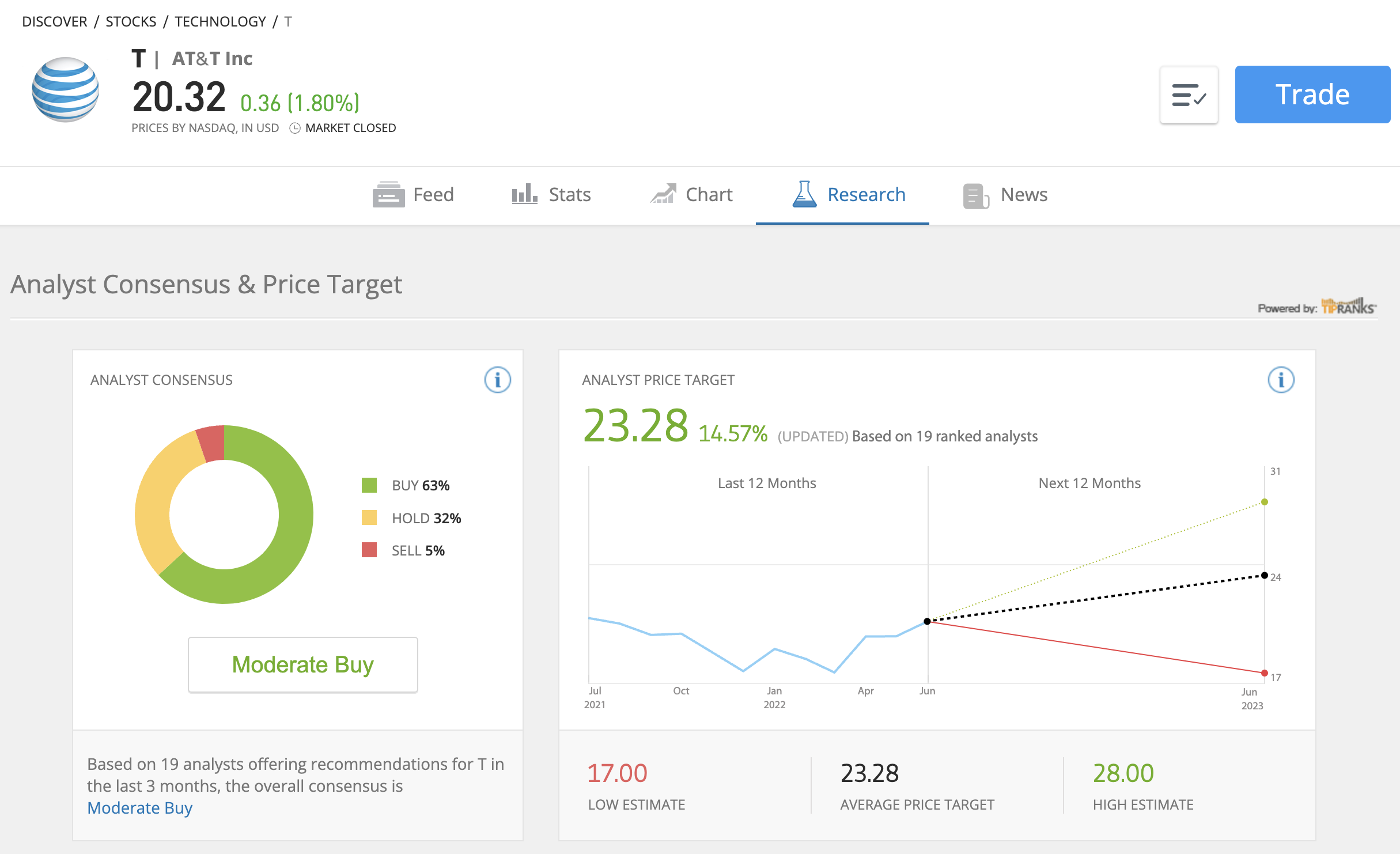Click the 23.28 average price target value
Viewport: 1400px width, 854px height.
(869, 773)
